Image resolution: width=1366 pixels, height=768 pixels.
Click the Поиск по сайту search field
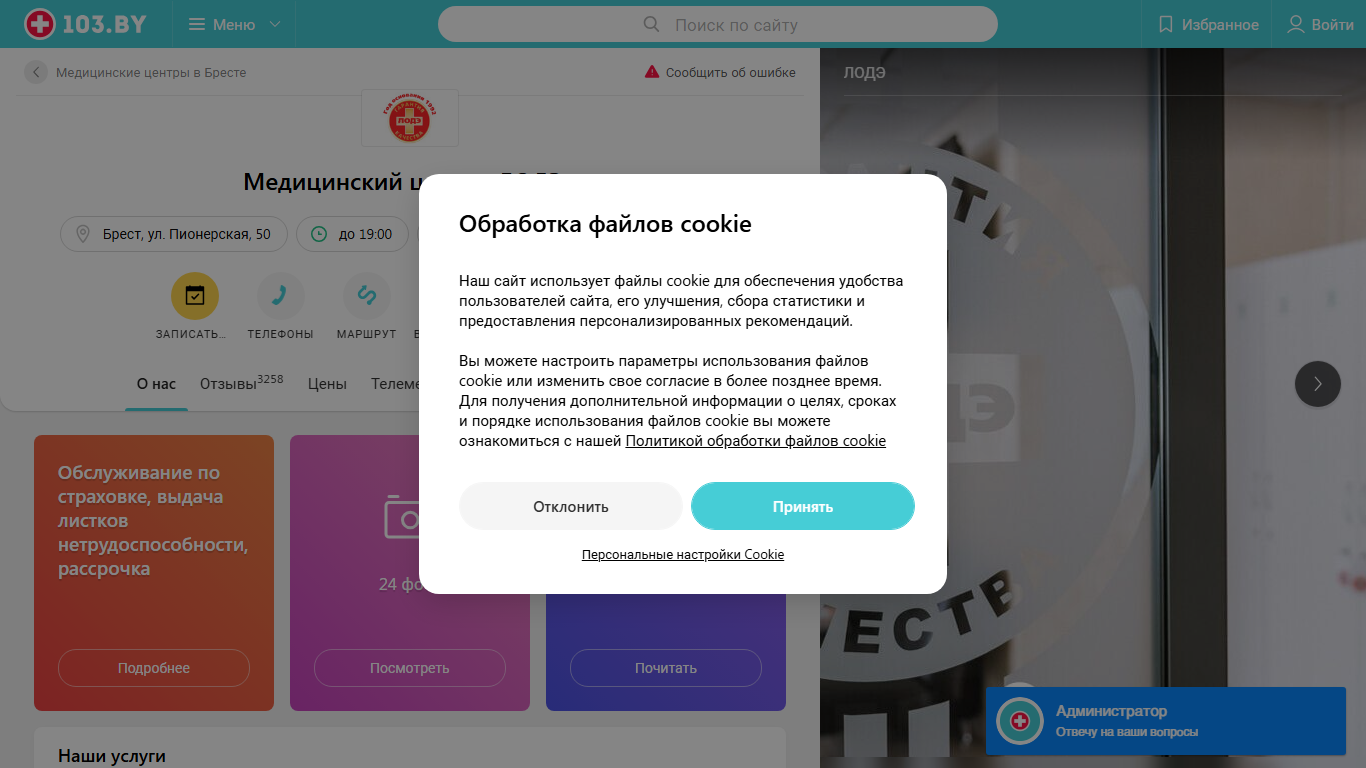[x=718, y=24]
